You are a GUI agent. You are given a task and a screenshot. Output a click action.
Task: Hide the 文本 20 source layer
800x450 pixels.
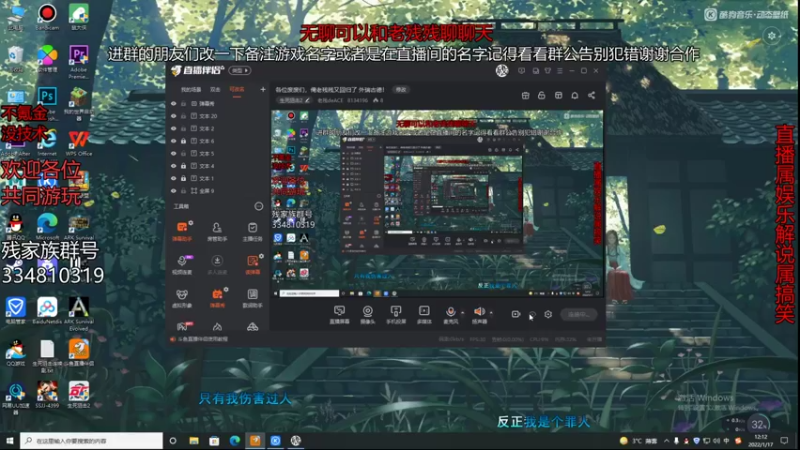coord(173,116)
